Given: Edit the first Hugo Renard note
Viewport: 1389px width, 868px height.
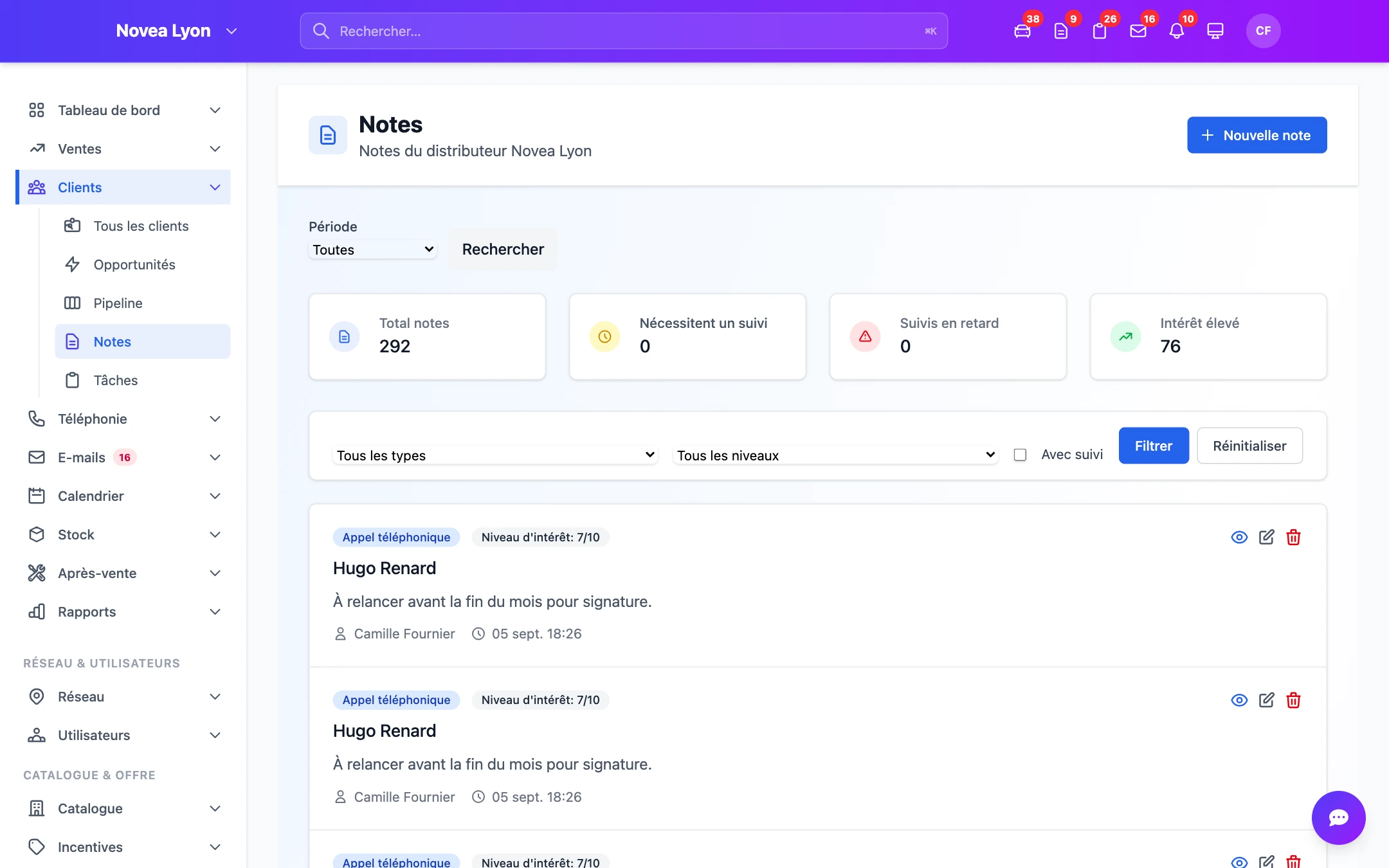Looking at the screenshot, I should [1266, 538].
